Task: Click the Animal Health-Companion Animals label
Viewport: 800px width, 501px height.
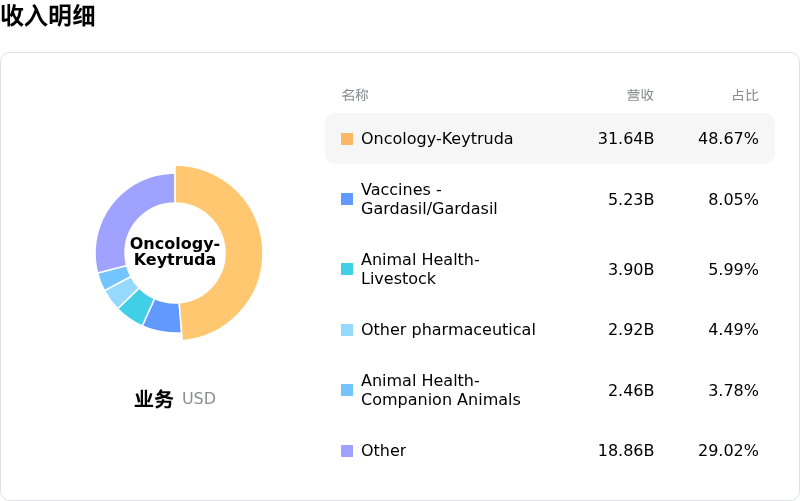Action: click(x=440, y=390)
